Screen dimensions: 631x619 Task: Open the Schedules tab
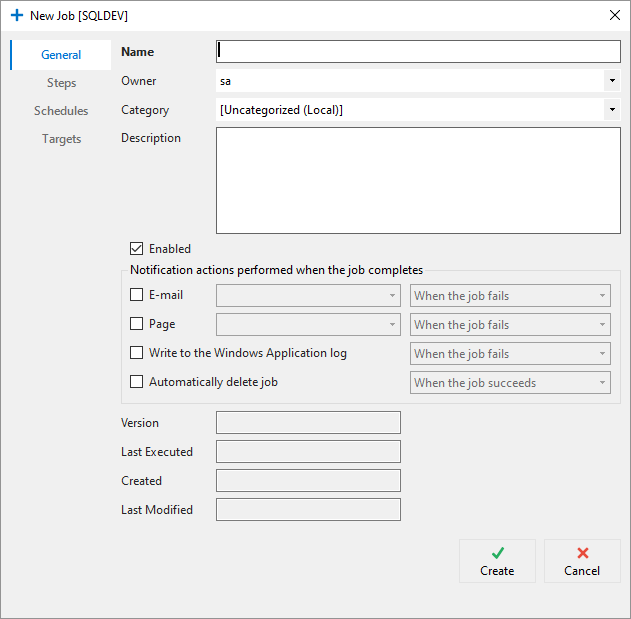pos(61,111)
